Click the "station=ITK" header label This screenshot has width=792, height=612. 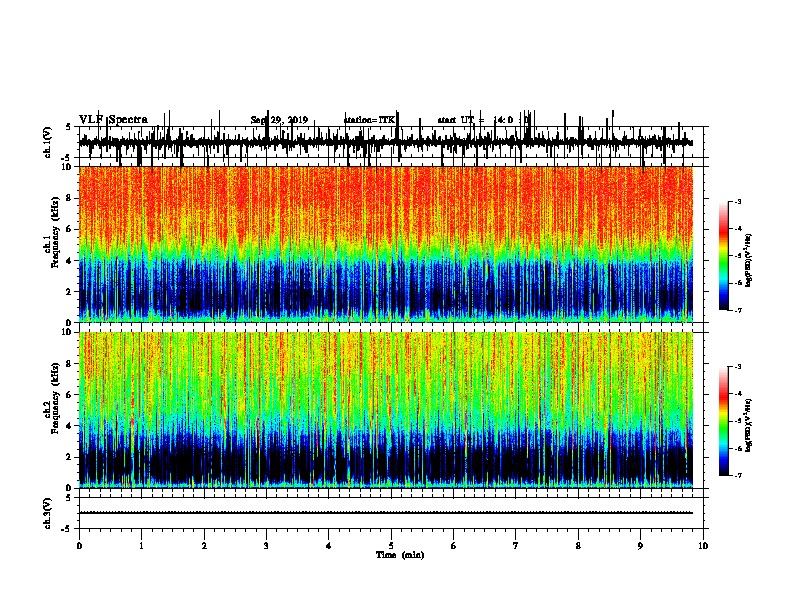(x=369, y=120)
